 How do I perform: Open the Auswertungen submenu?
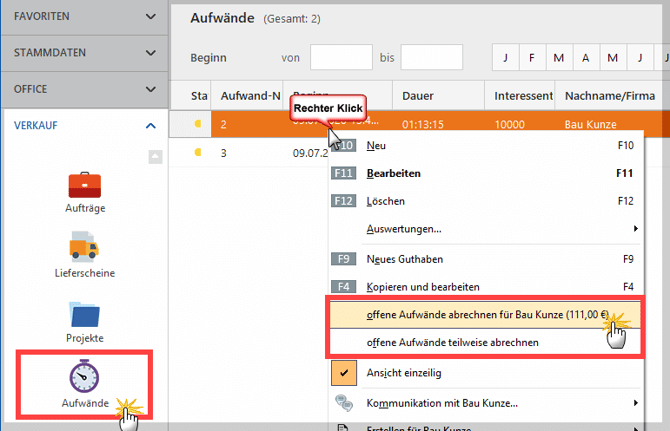(x=405, y=229)
